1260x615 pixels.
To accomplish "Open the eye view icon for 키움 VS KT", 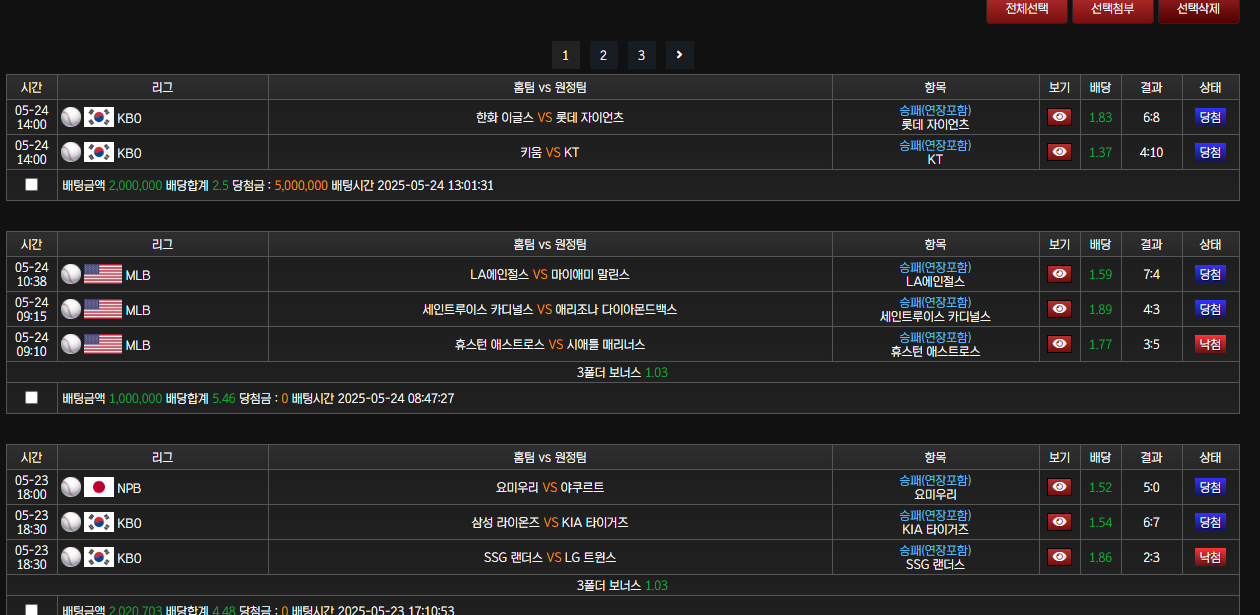I will 1059,152.
